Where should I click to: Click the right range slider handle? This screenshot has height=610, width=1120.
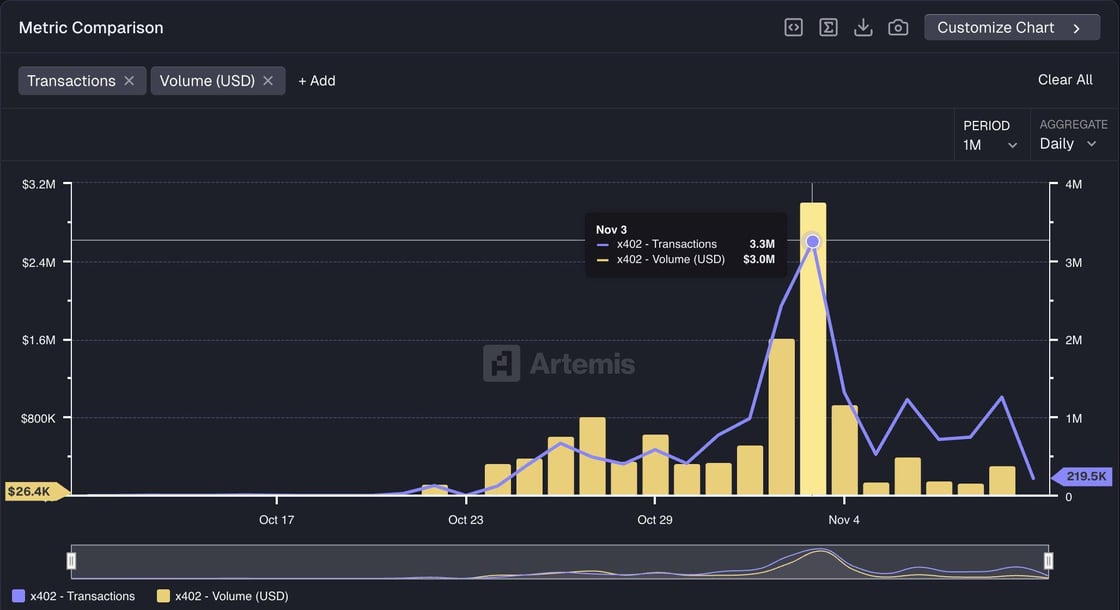click(1049, 562)
